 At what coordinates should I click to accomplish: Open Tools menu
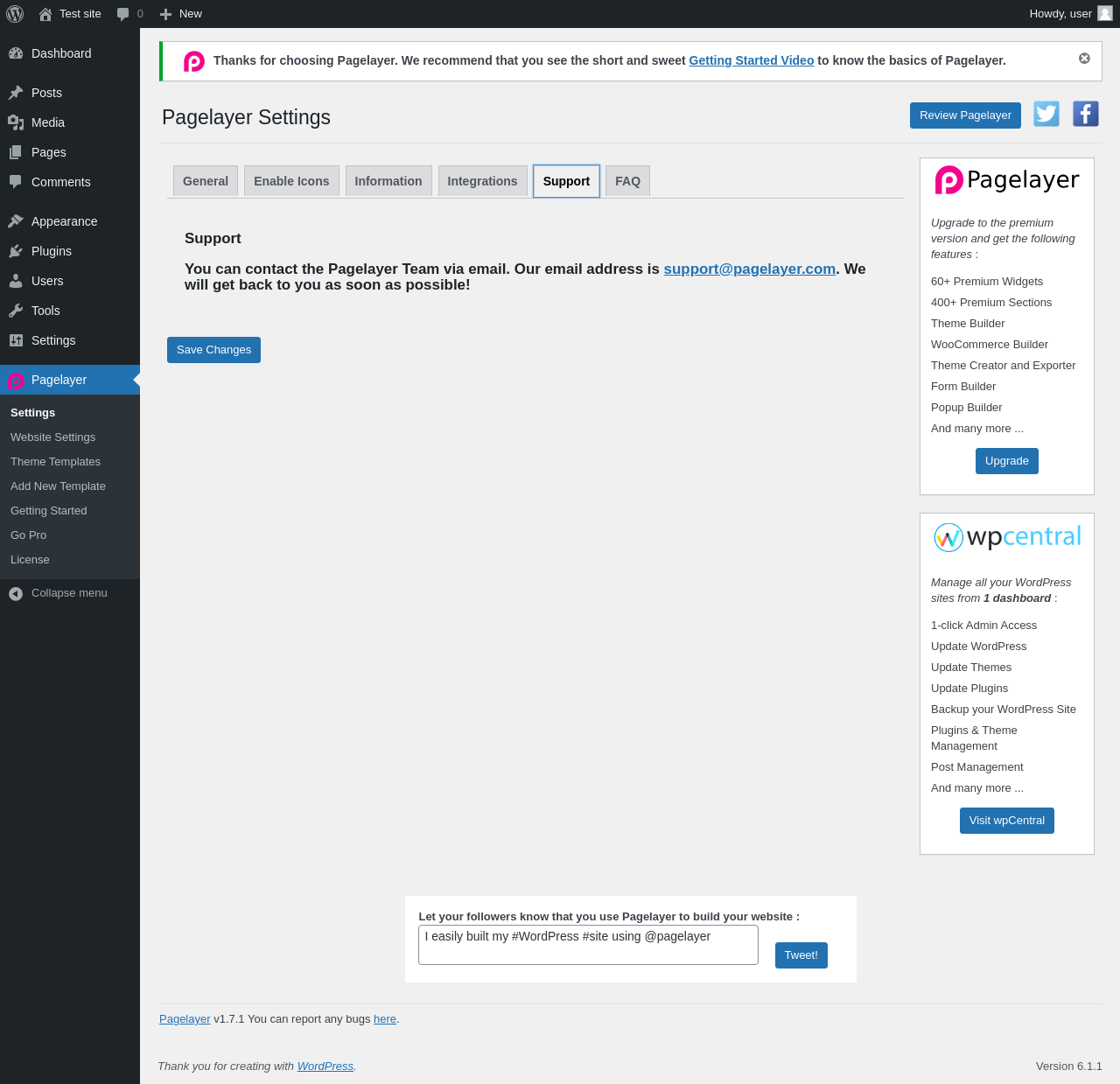pyautogui.click(x=70, y=311)
